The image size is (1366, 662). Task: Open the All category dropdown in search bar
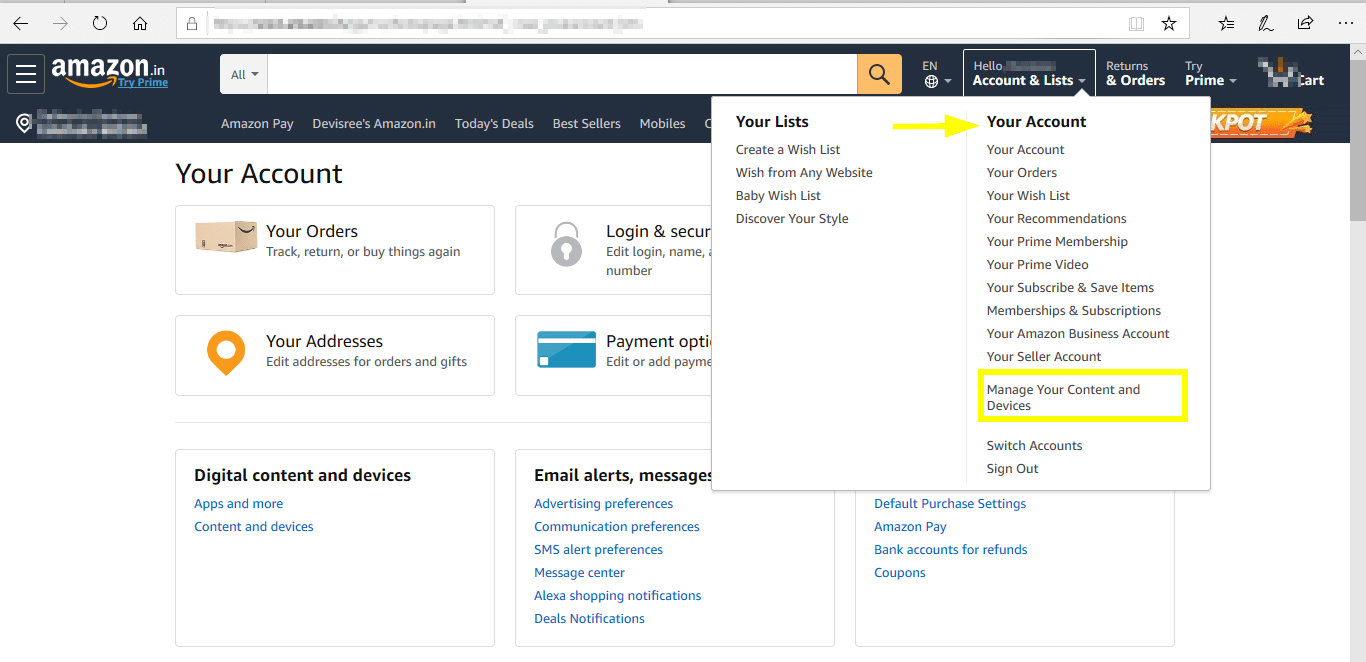coord(243,73)
